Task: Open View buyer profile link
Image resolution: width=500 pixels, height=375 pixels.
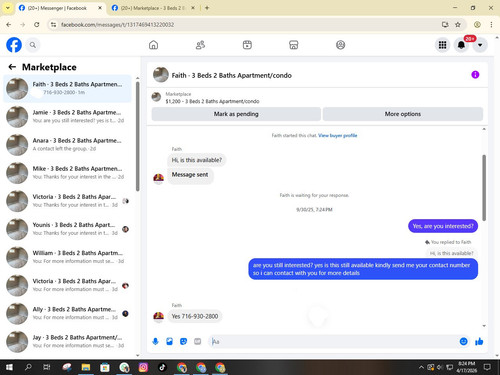Action: 337,135
